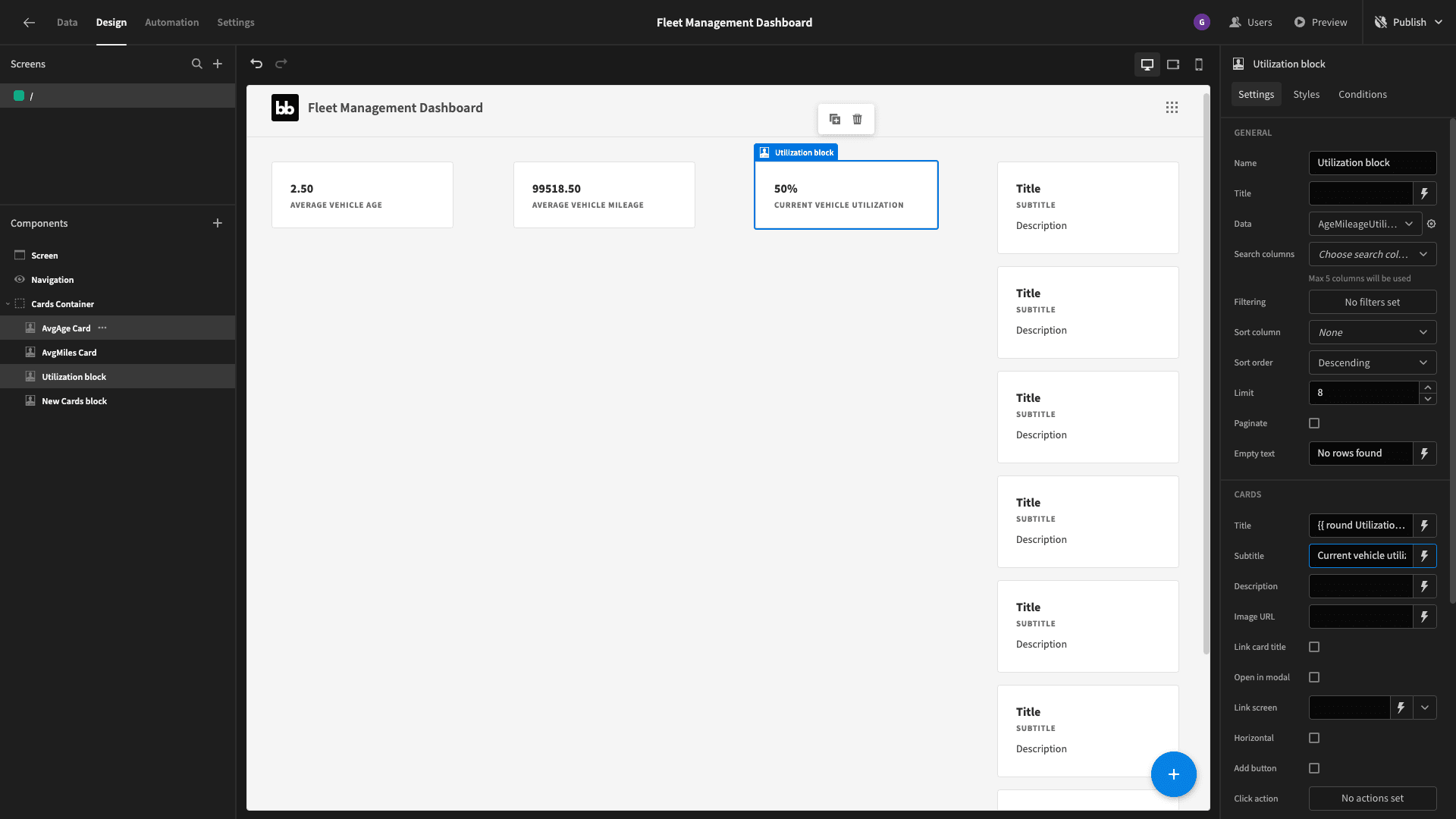Open the app grid menu in preview
Screen dimensions: 1456x819
coord(1172,108)
